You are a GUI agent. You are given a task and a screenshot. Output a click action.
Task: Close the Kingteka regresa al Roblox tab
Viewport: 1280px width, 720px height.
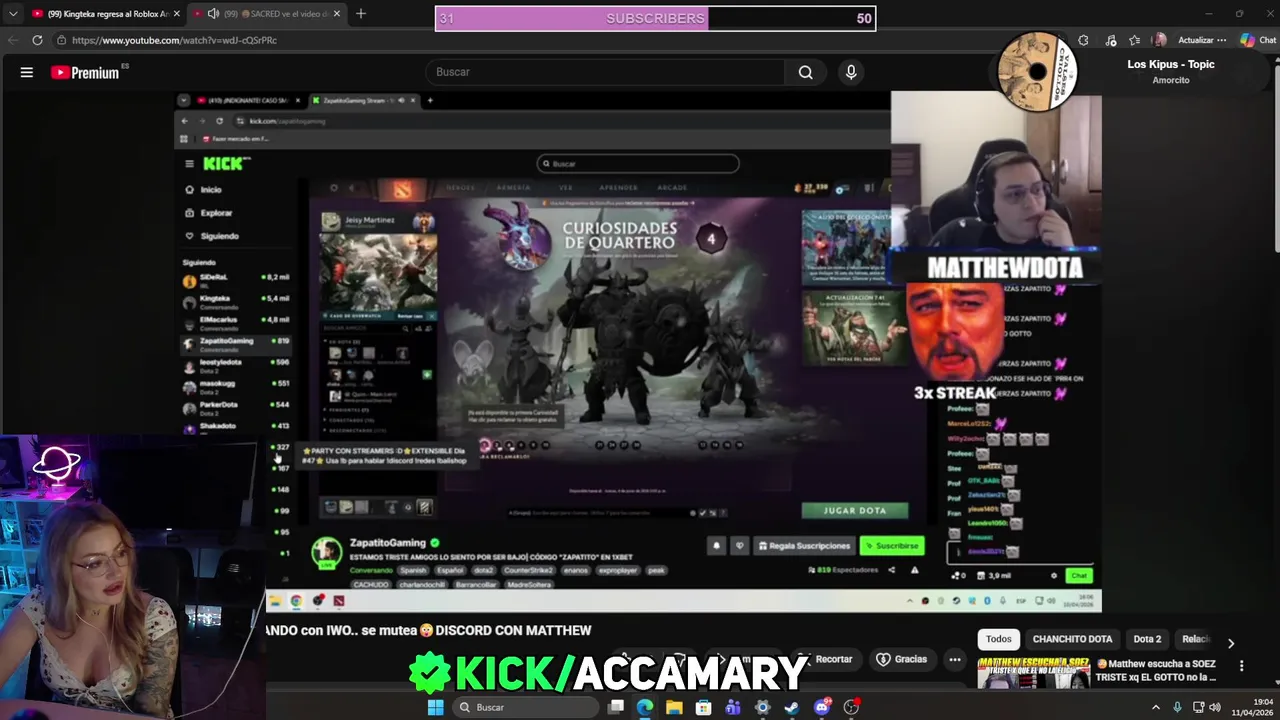177,14
